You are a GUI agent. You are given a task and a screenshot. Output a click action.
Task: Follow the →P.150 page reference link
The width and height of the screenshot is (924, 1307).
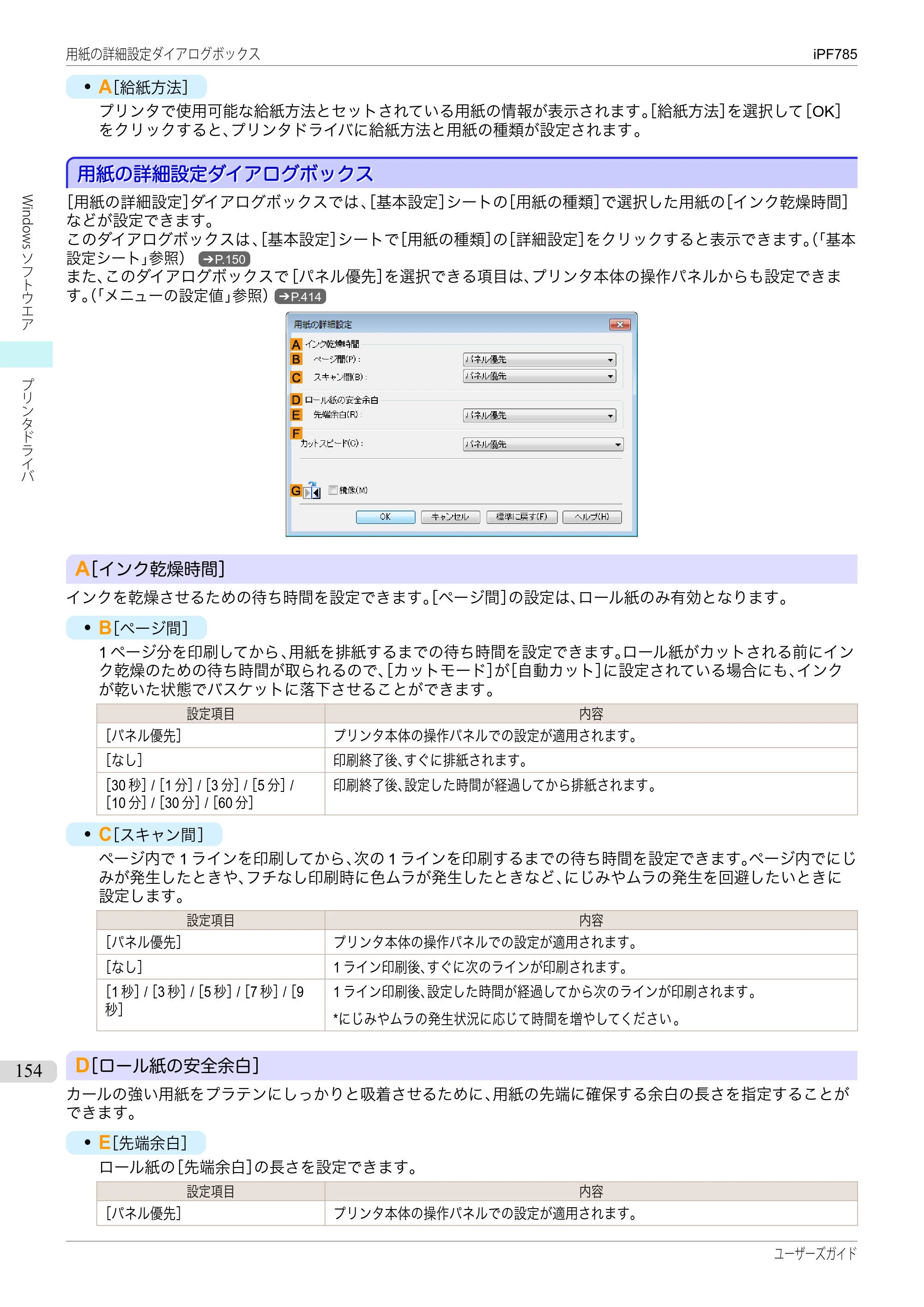click(x=224, y=259)
